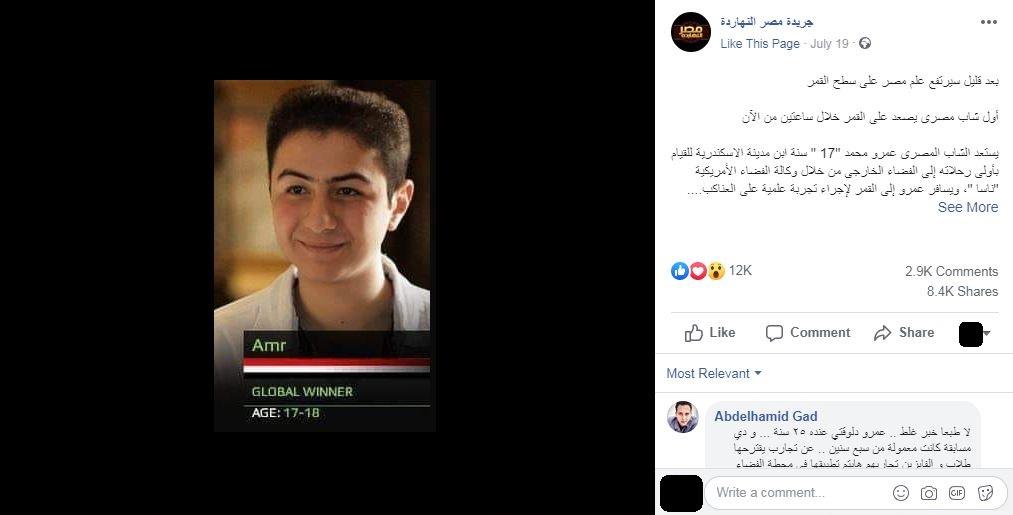The height and width of the screenshot is (515, 1013).
Task: Click the public globe privacy icon
Action: click(865, 43)
